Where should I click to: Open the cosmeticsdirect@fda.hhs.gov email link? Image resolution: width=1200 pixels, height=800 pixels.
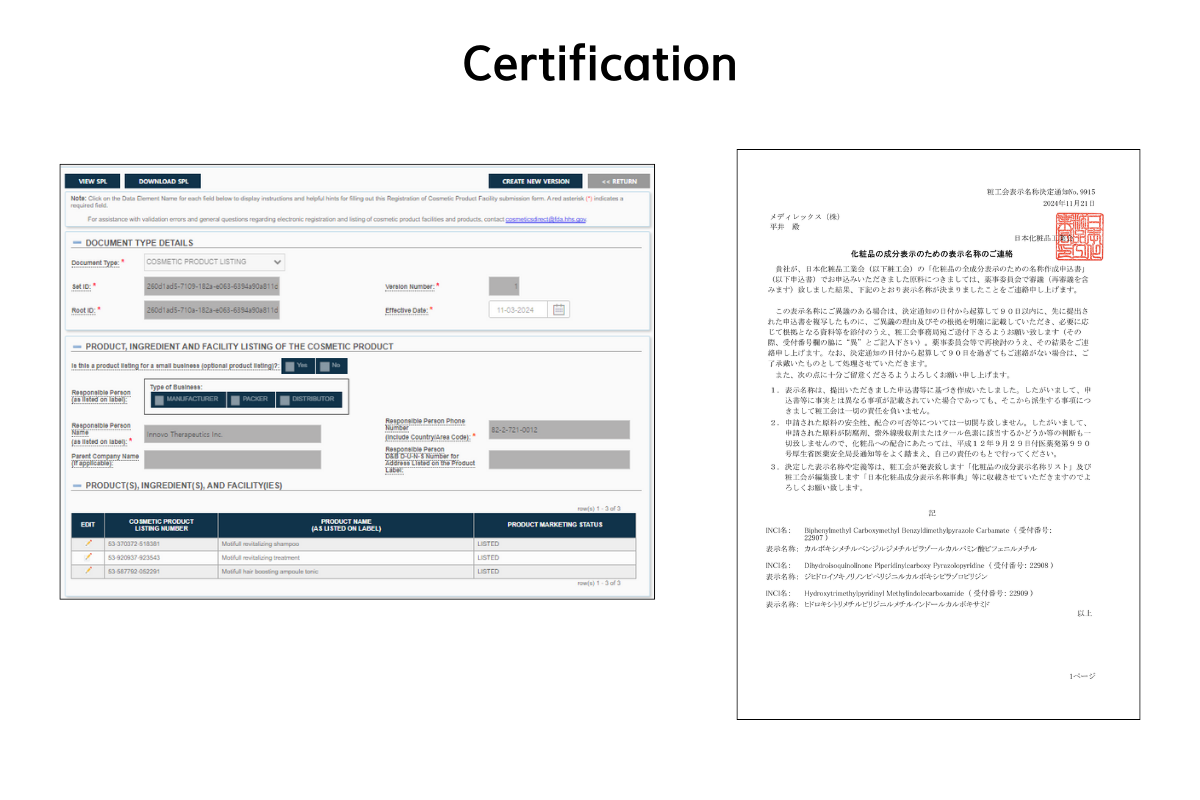[546, 218]
